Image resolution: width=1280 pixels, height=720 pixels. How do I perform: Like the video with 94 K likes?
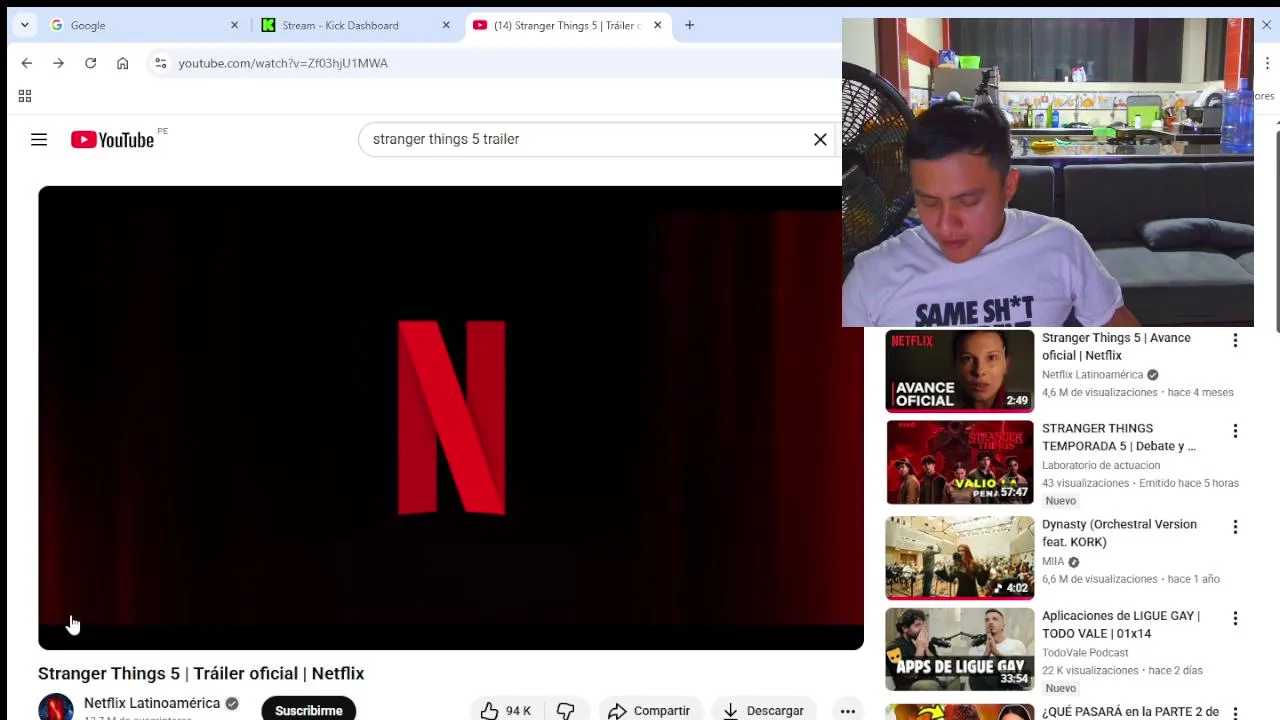pos(506,710)
